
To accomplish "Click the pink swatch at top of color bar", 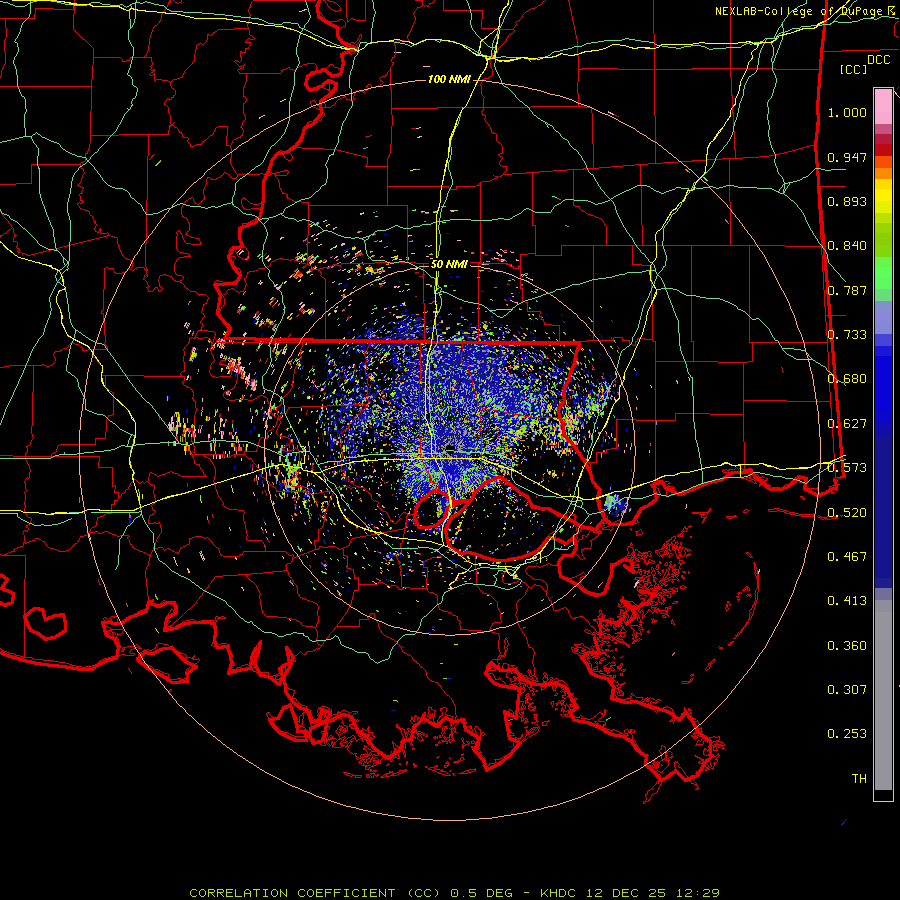I will coord(883,106).
